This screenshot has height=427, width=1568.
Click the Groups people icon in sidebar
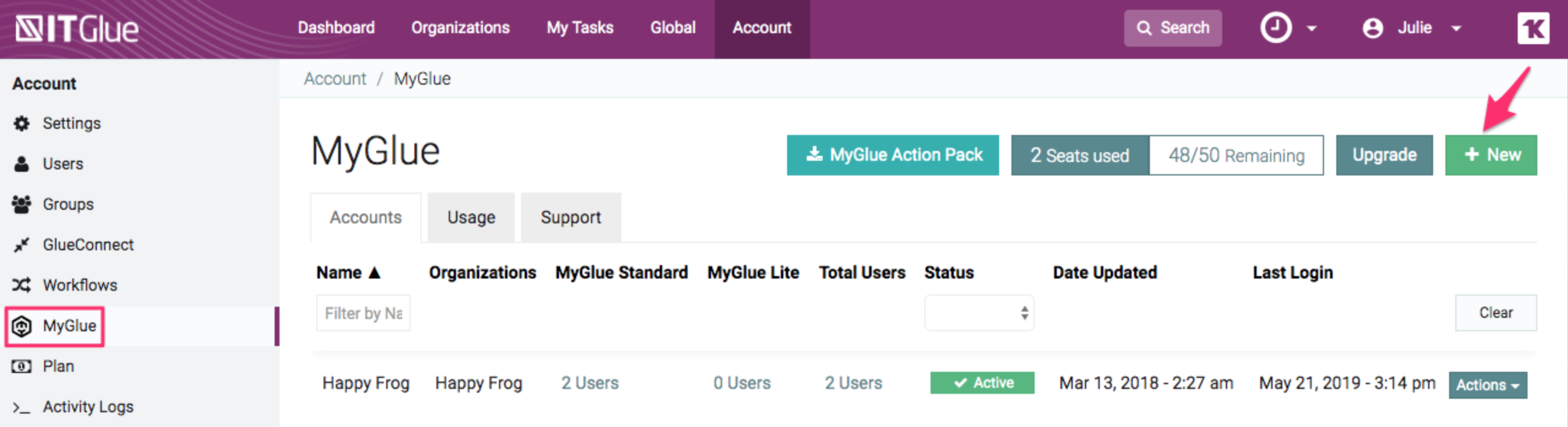pyautogui.click(x=21, y=204)
